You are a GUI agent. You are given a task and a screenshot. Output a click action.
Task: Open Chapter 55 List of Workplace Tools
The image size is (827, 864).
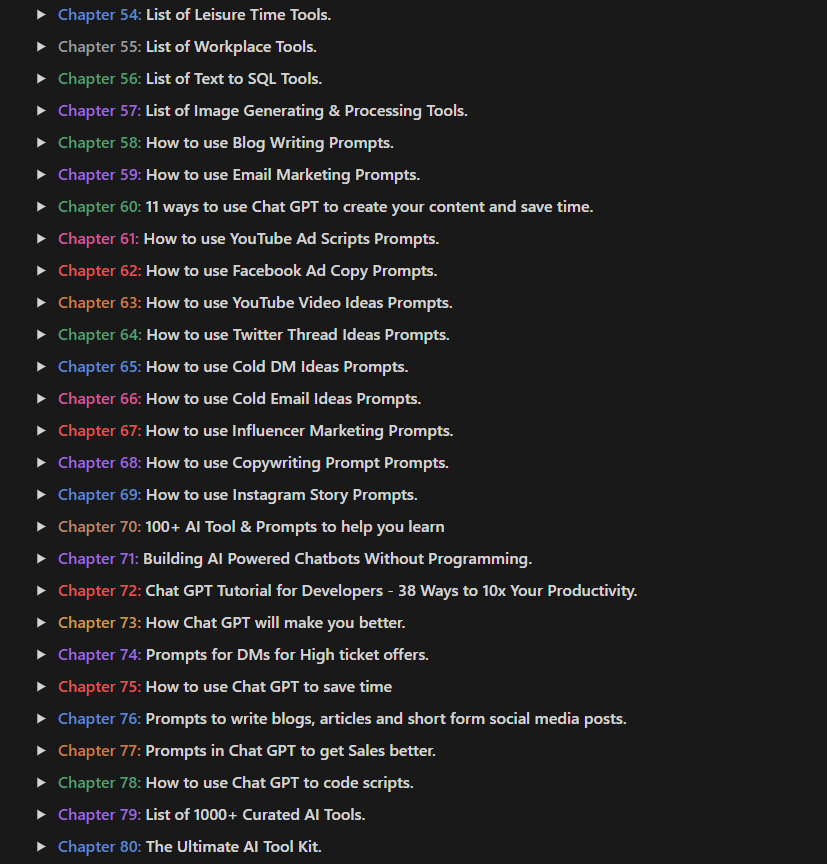pos(187,47)
